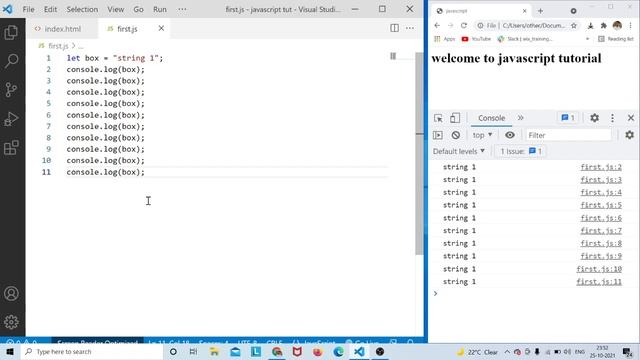Expand more DevTools tabs chevron
The height and width of the screenshot is (360, 640).
(x=520, y=118)
